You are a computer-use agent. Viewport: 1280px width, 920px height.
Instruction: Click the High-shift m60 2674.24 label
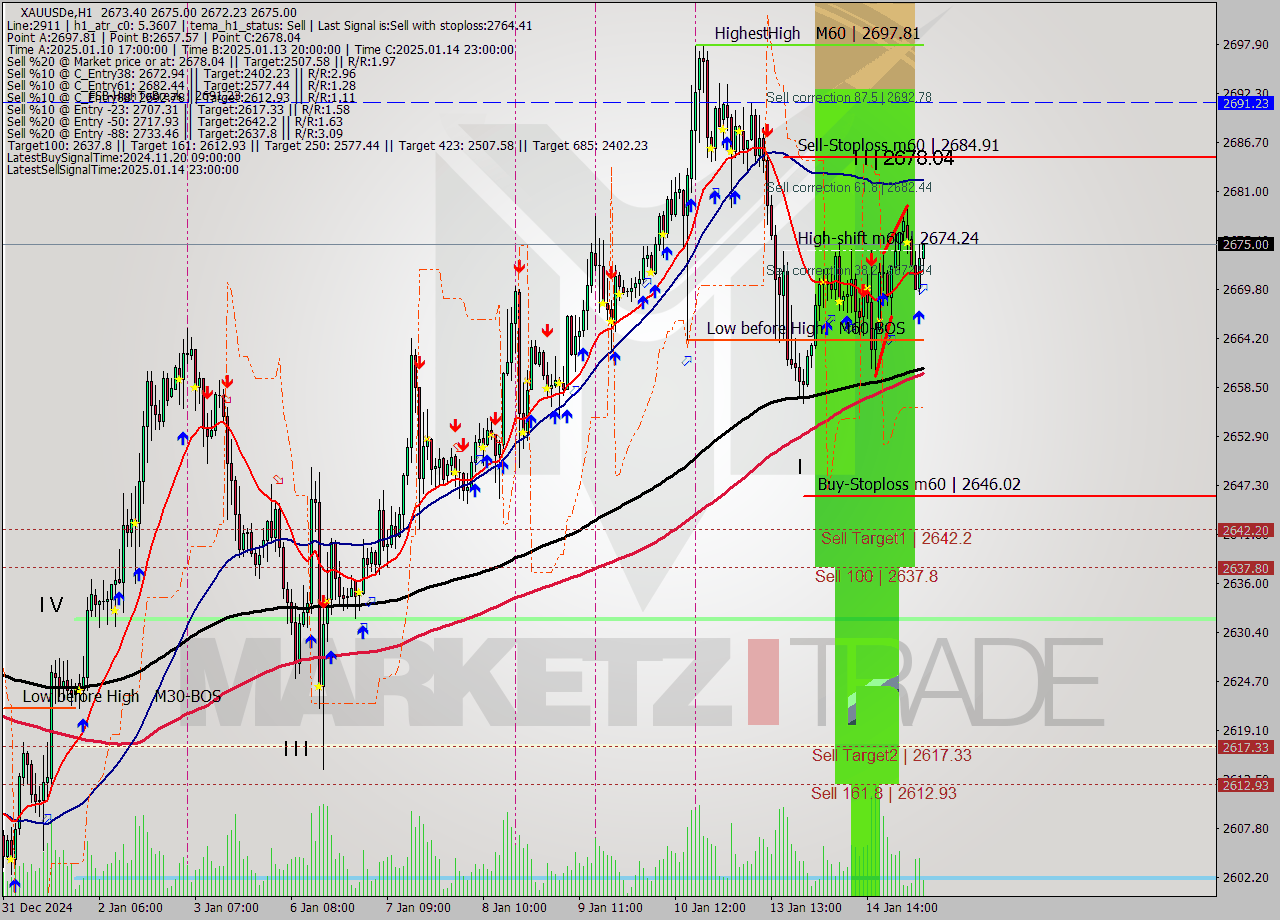(x=888, y=238)
